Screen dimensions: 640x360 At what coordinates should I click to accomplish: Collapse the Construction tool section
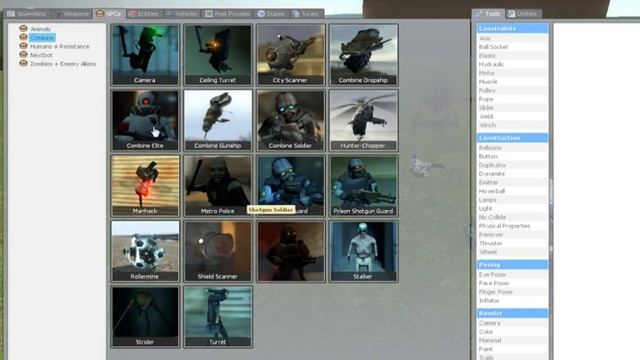click(x=512, y=138)
